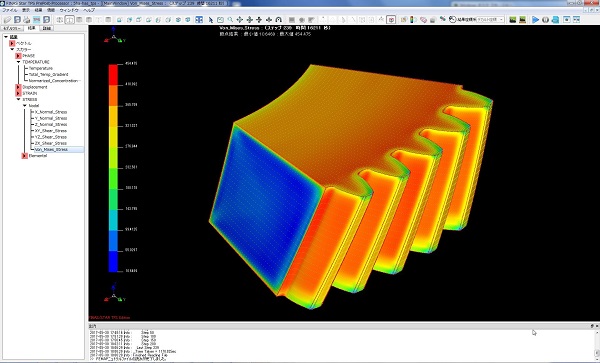Open the ヘルプ menu
This screenshot has height=363, width=600.
coord(89,10)
